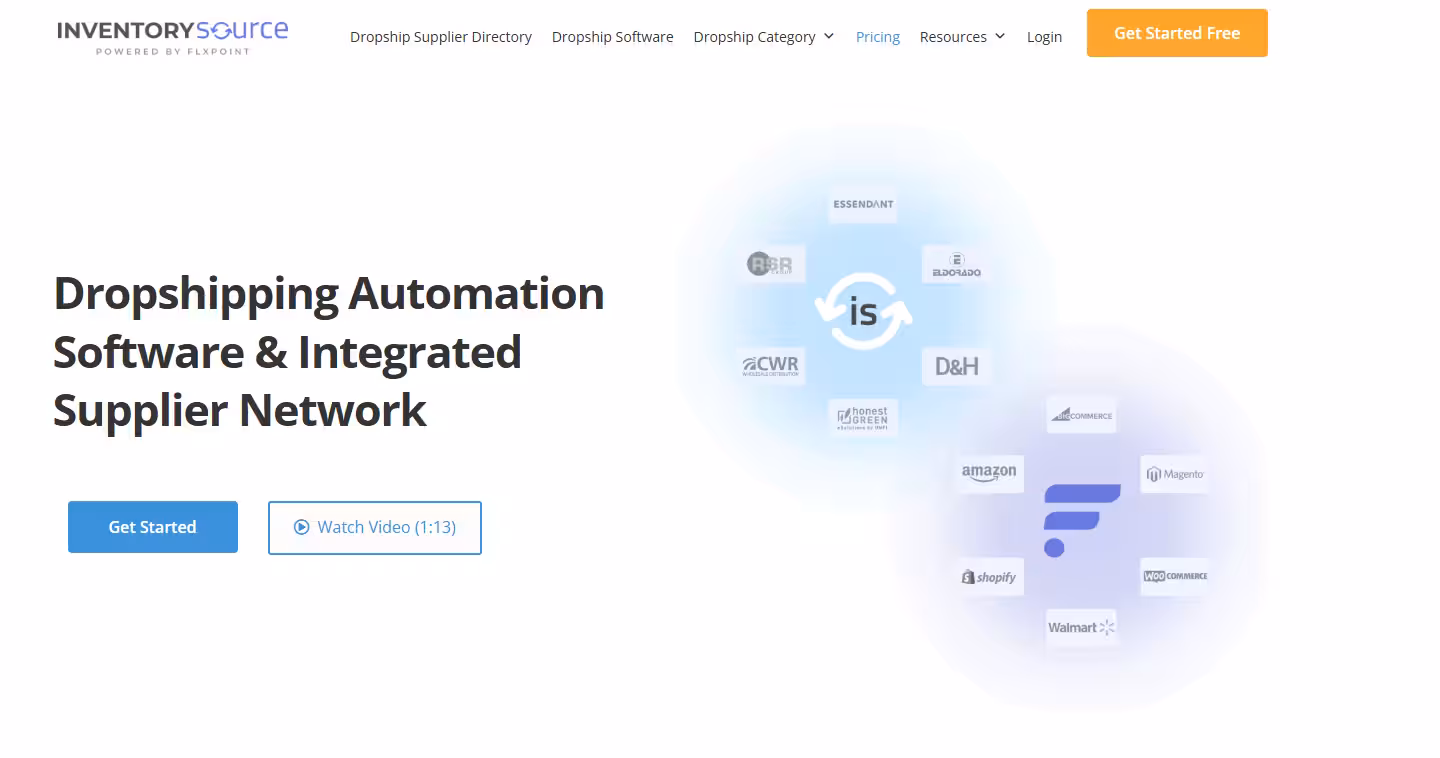Click the Essendant supplier logo

point(863,204)
